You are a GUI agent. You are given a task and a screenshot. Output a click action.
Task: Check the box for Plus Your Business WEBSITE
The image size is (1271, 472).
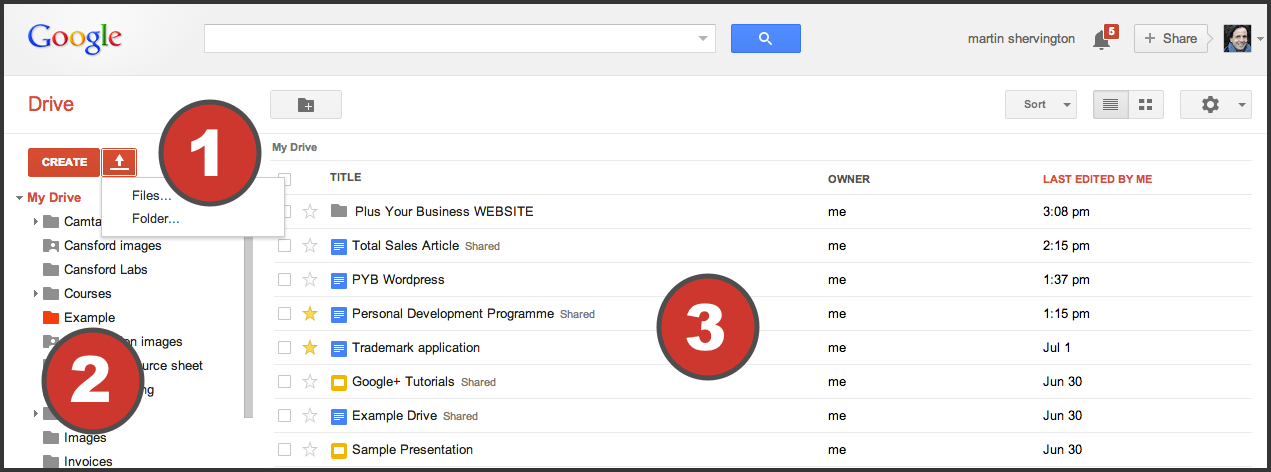[285, 211]
